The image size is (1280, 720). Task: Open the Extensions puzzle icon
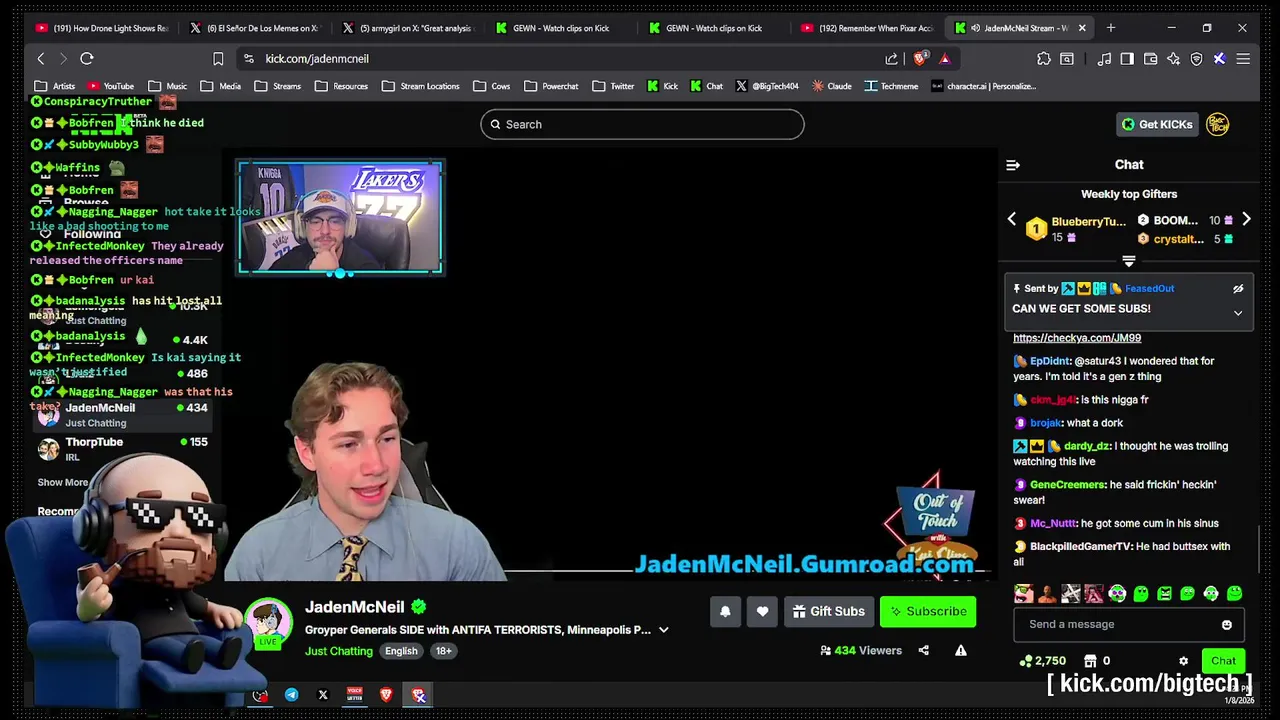coord(1044,59)
